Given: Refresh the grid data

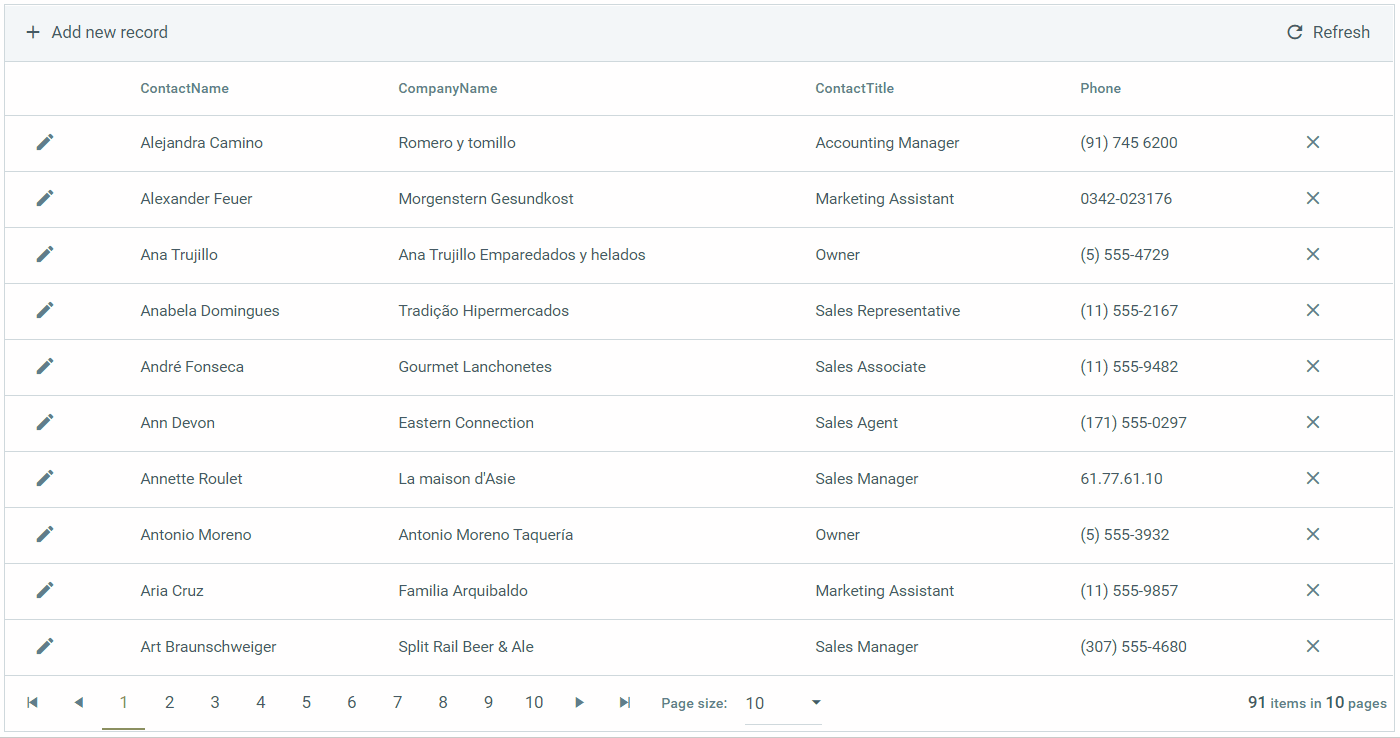Looking at the screenshot, I should [x=1328, y=31].
